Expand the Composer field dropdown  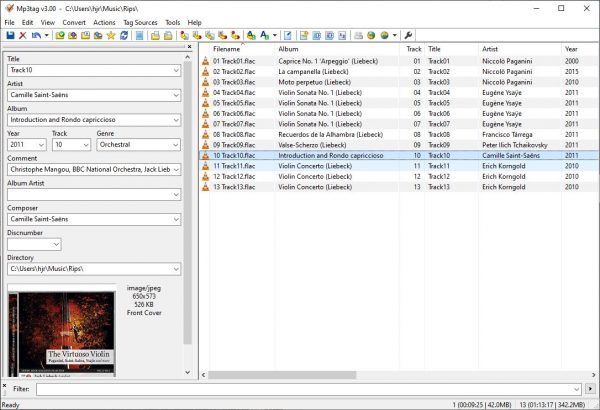point(176,219)
